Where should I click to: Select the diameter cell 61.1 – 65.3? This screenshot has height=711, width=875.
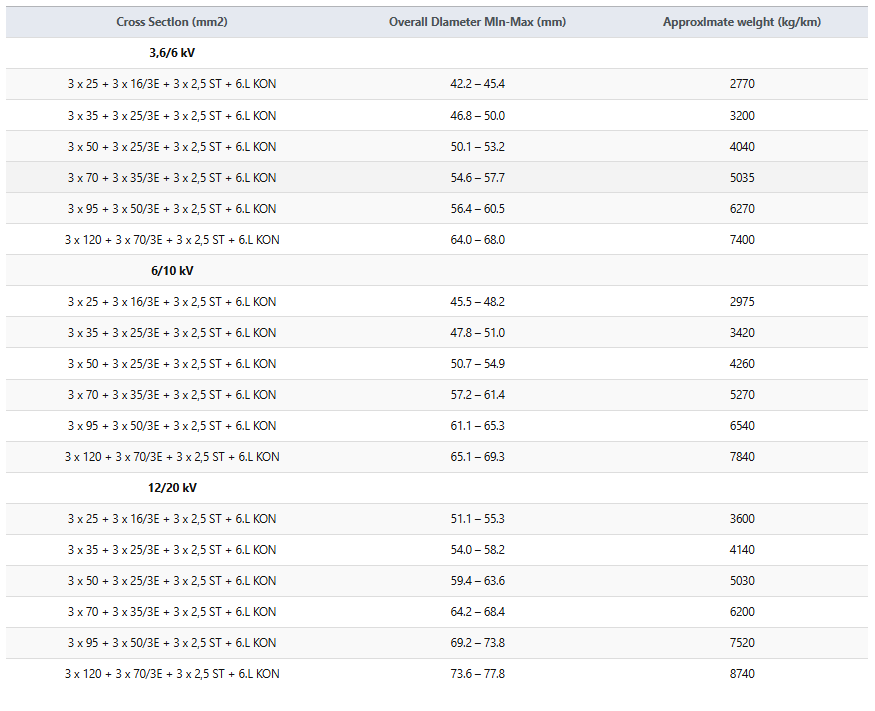tap(478, 426)
